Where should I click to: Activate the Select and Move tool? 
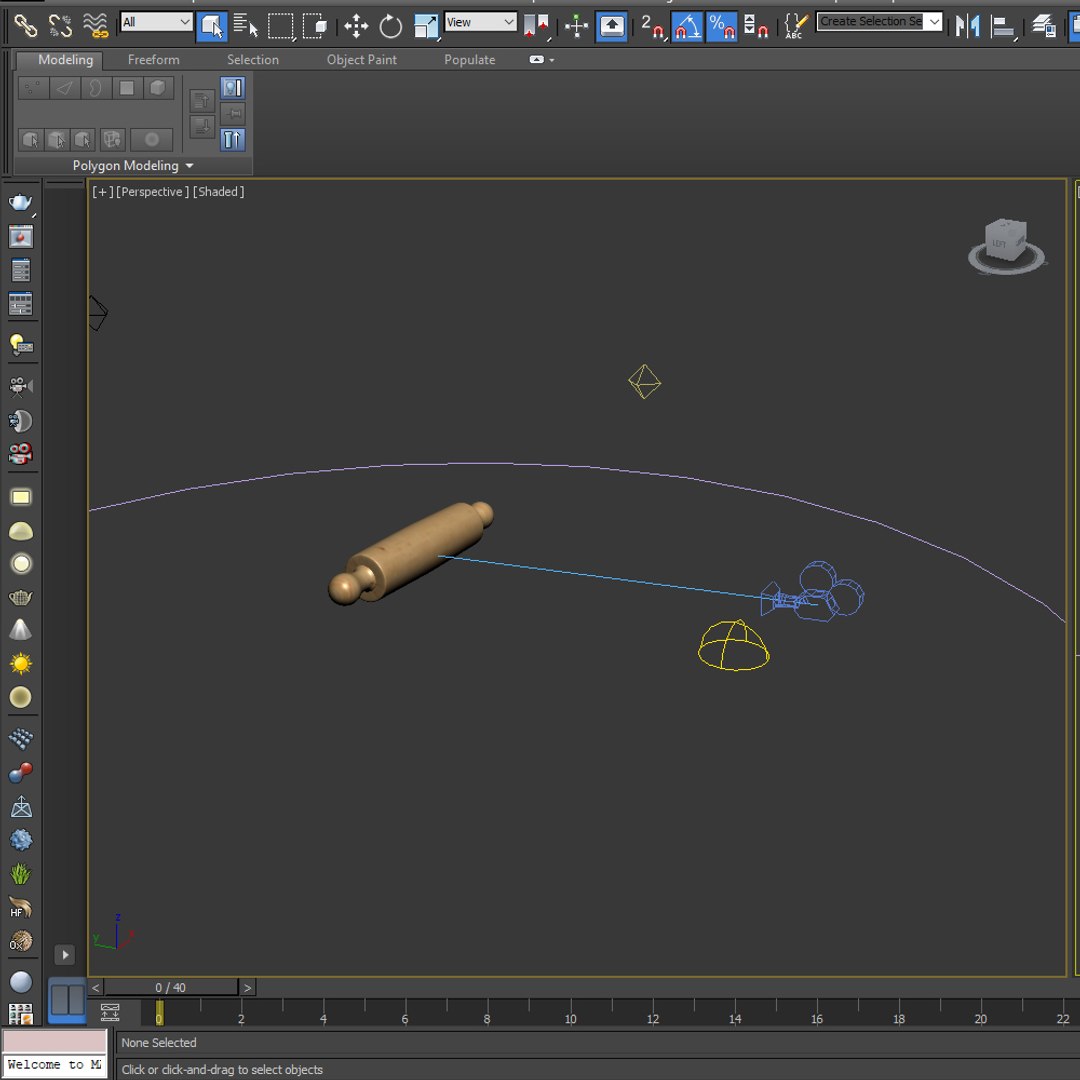(x=356, y=26)
